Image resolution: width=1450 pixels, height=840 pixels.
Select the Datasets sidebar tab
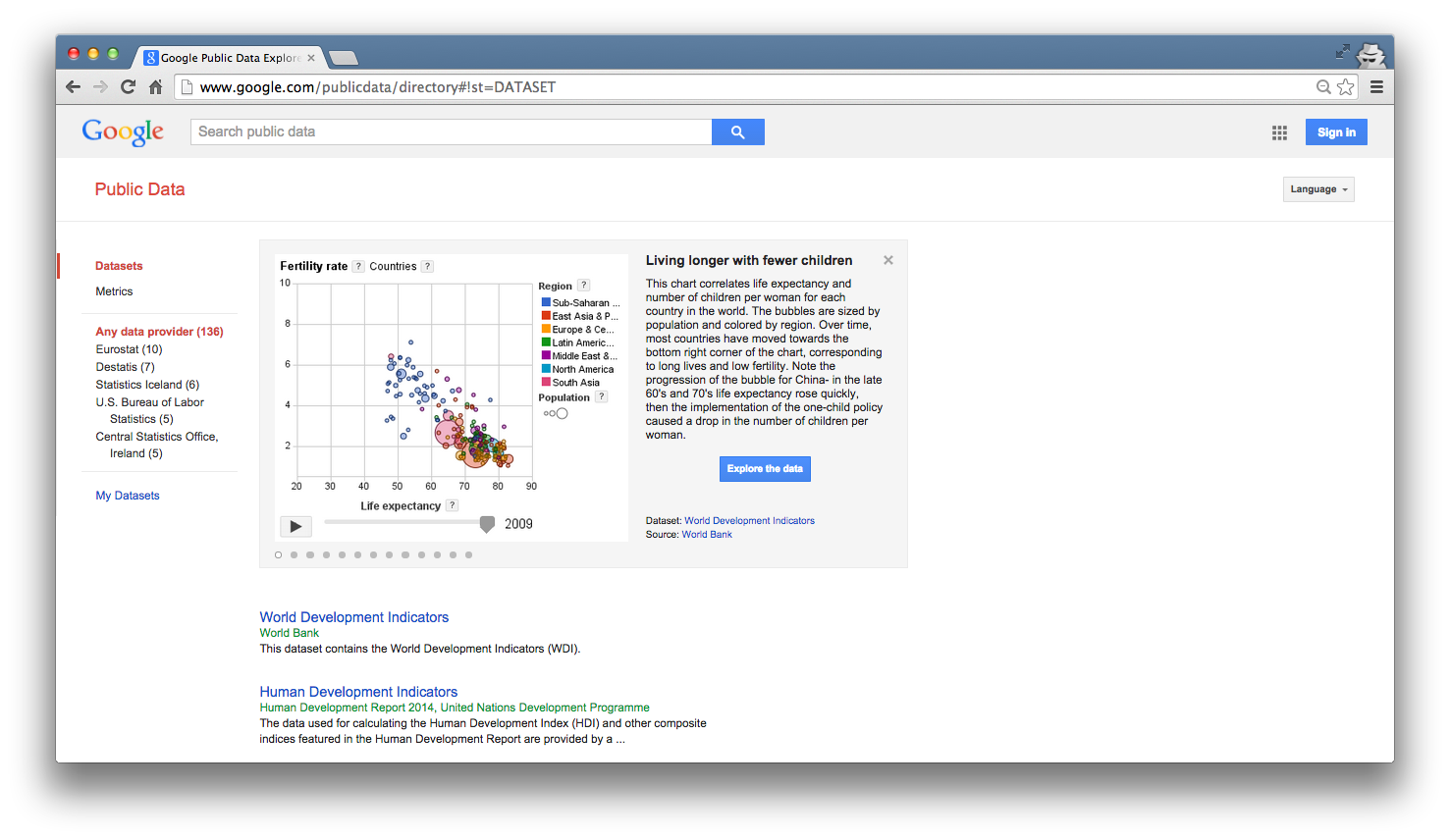coord(119,266)
